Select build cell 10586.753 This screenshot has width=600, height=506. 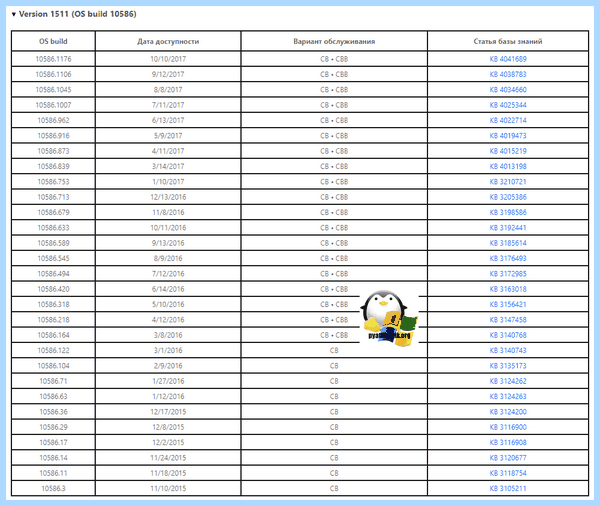click(53, 182)
